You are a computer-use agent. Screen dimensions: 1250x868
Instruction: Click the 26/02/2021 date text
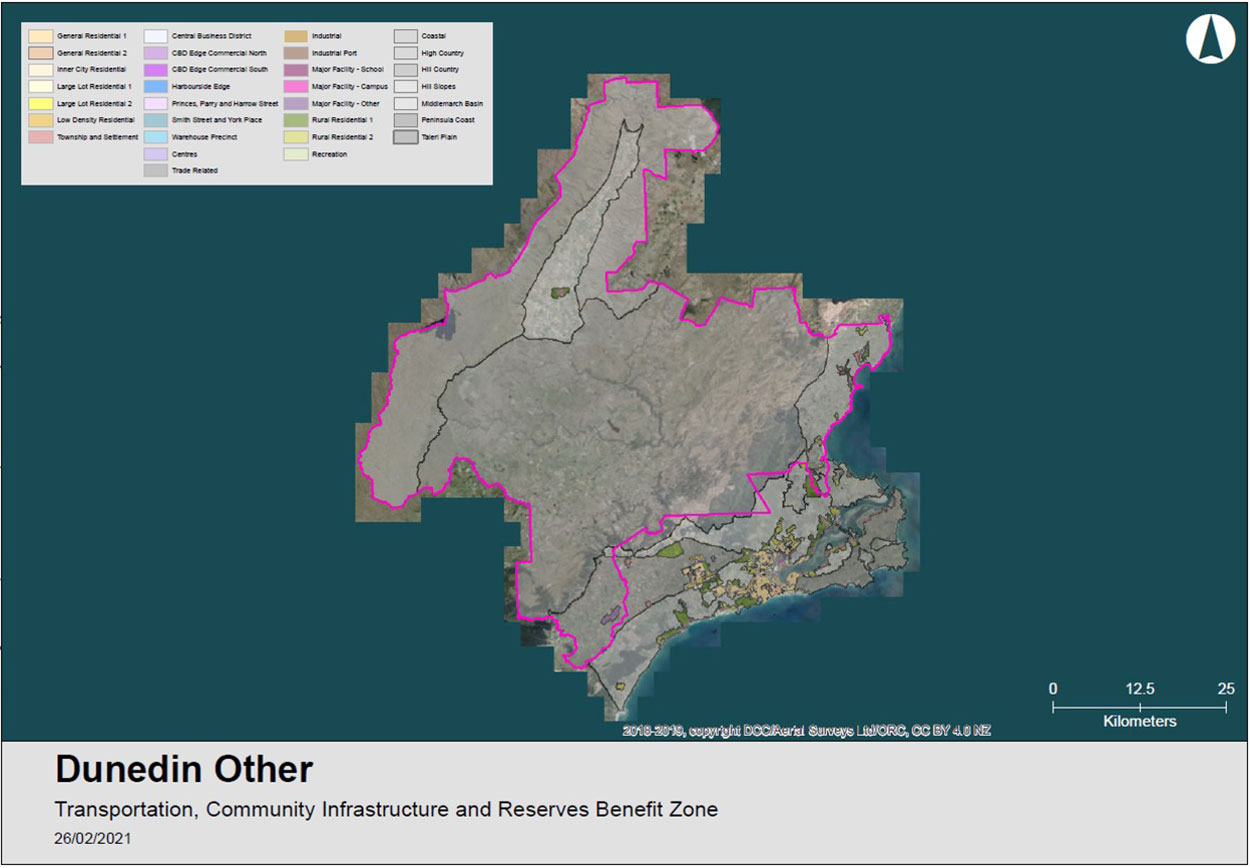(x=92, y=839)
